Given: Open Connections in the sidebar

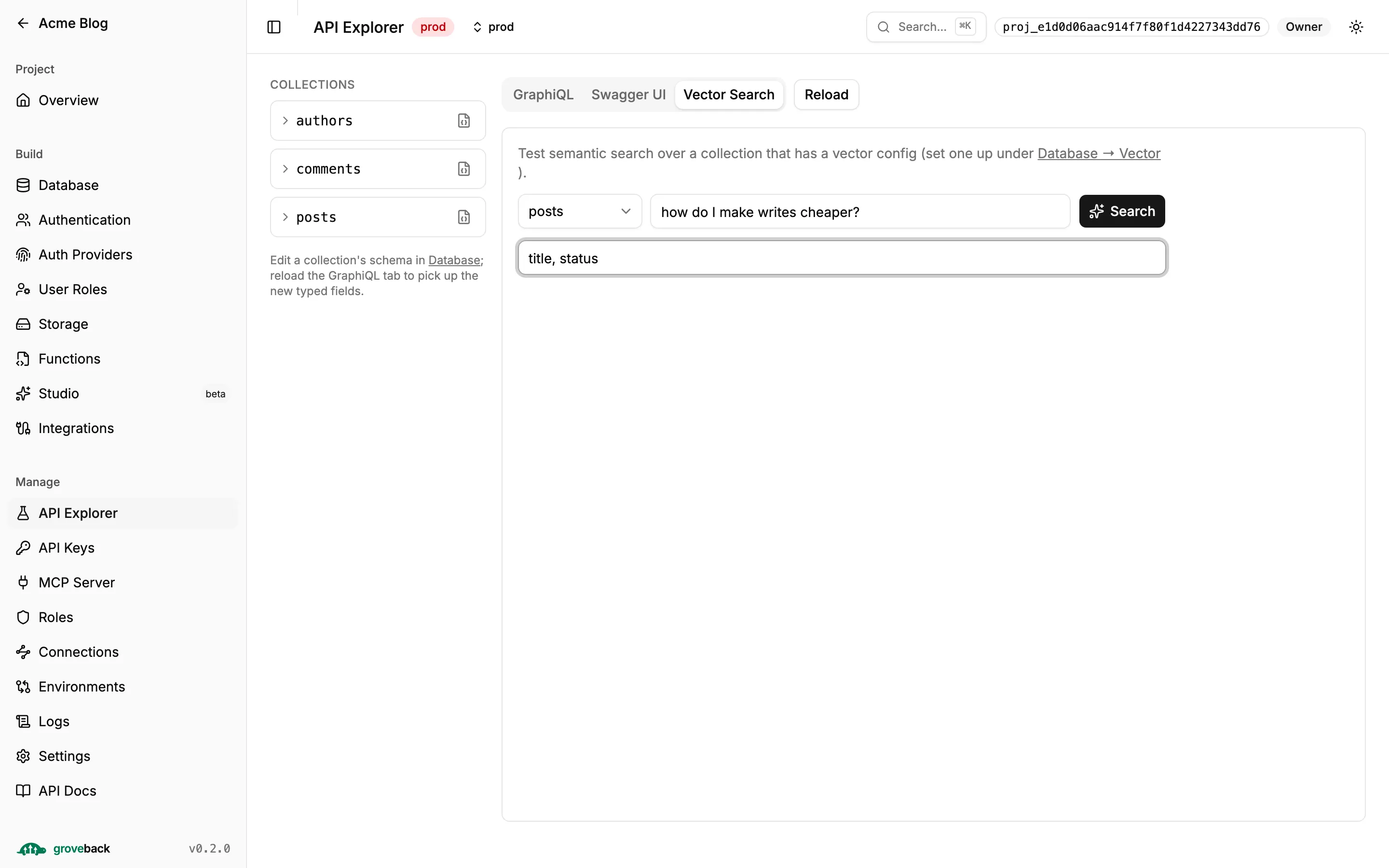Looking at the screenshot, I should pyautogui.click(x=123, y=652).
